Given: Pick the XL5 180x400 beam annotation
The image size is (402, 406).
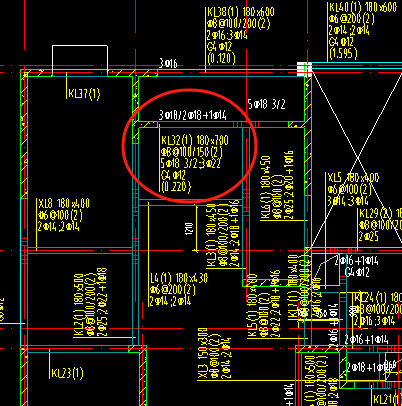Looking at the screenshot, I should (x=353, y=177).
